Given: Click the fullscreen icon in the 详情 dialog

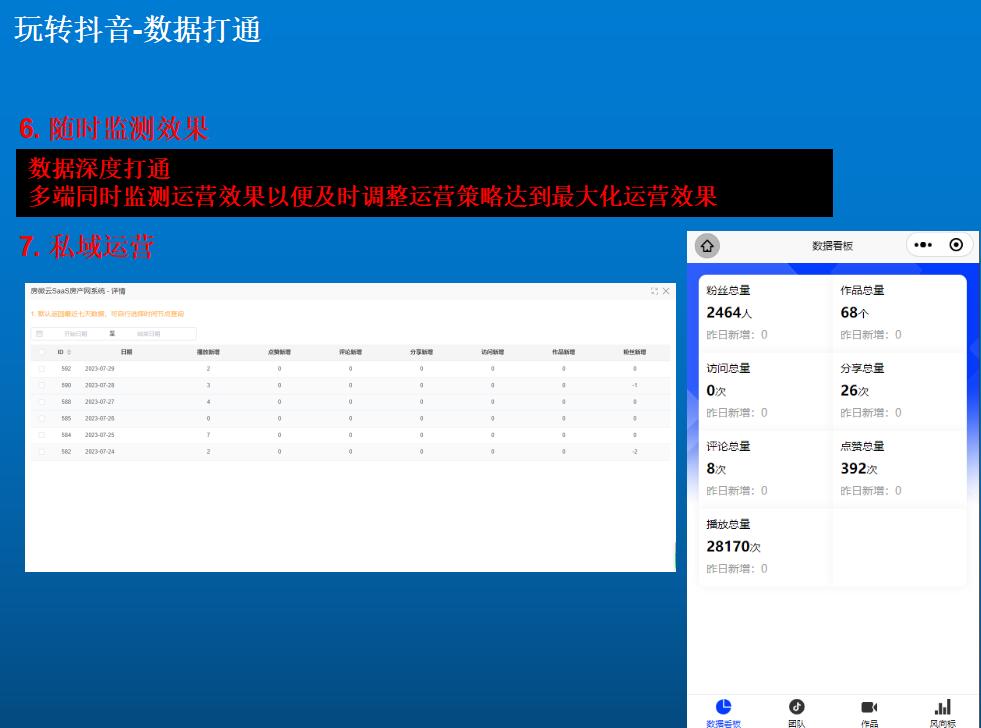Looking at the screenshot, I should coord(654,291).
